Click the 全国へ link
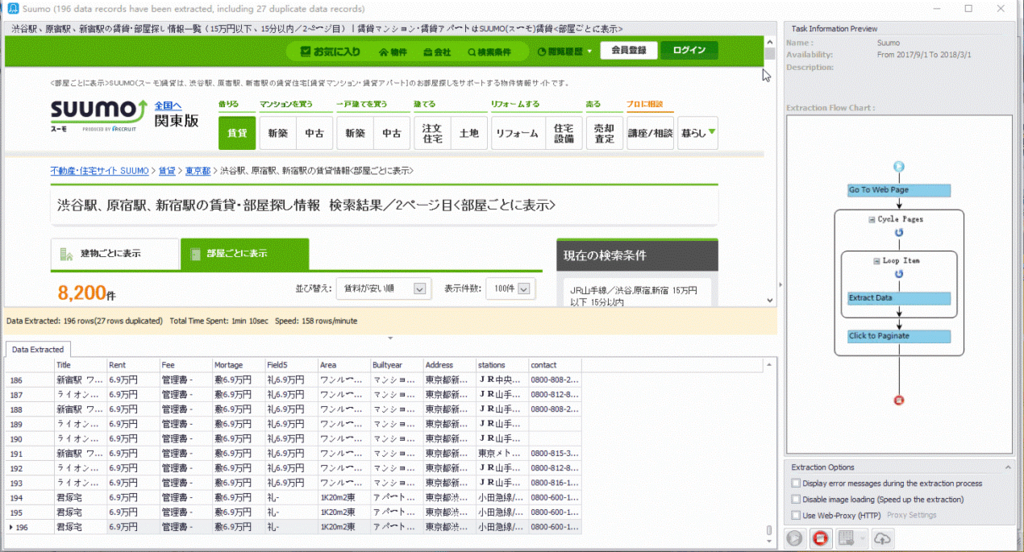 168,105
